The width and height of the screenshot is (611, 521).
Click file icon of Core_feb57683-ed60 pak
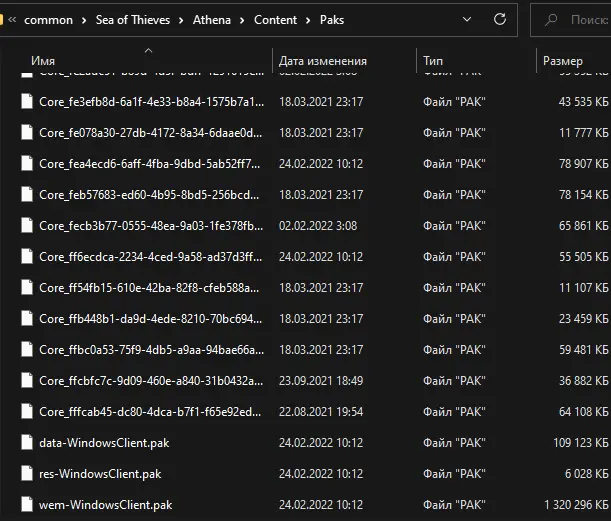click(27, 194)
